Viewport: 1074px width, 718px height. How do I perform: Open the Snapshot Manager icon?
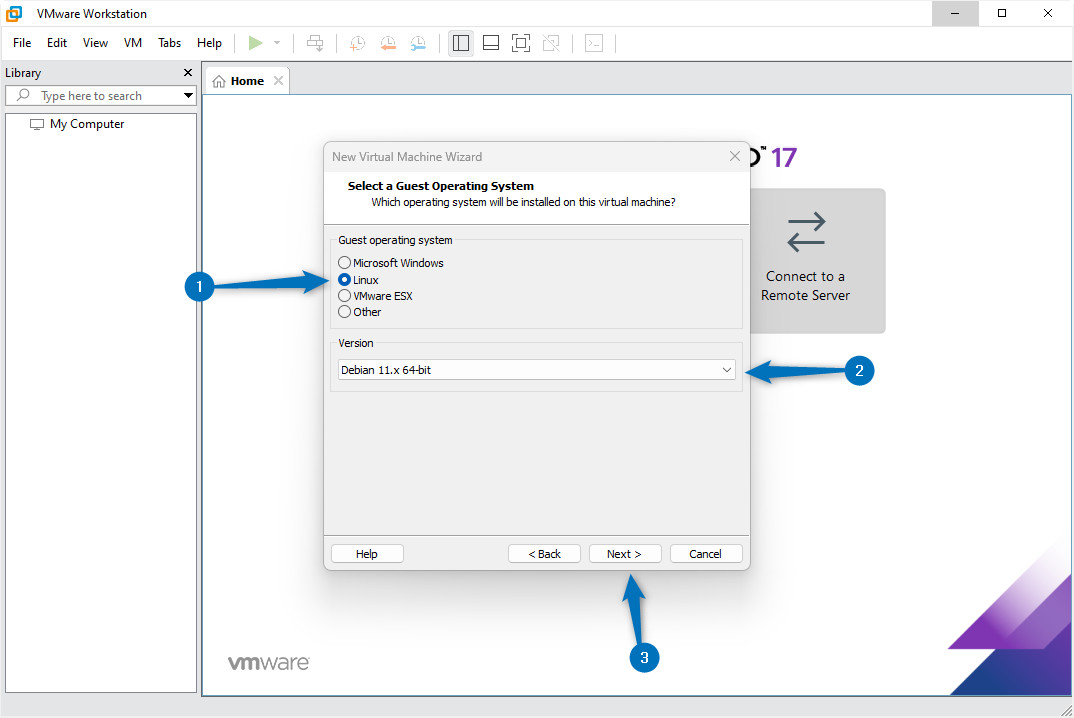(418, 43)
